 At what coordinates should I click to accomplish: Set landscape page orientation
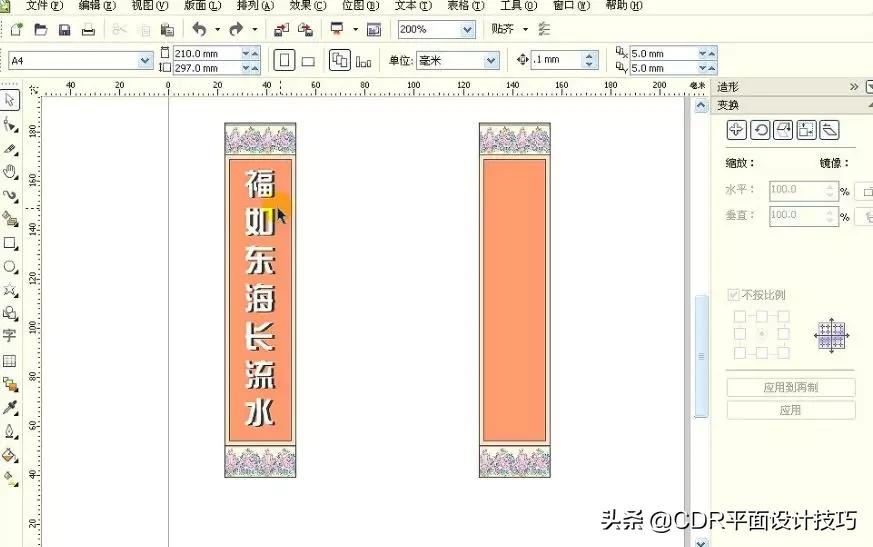click(308, 61)
